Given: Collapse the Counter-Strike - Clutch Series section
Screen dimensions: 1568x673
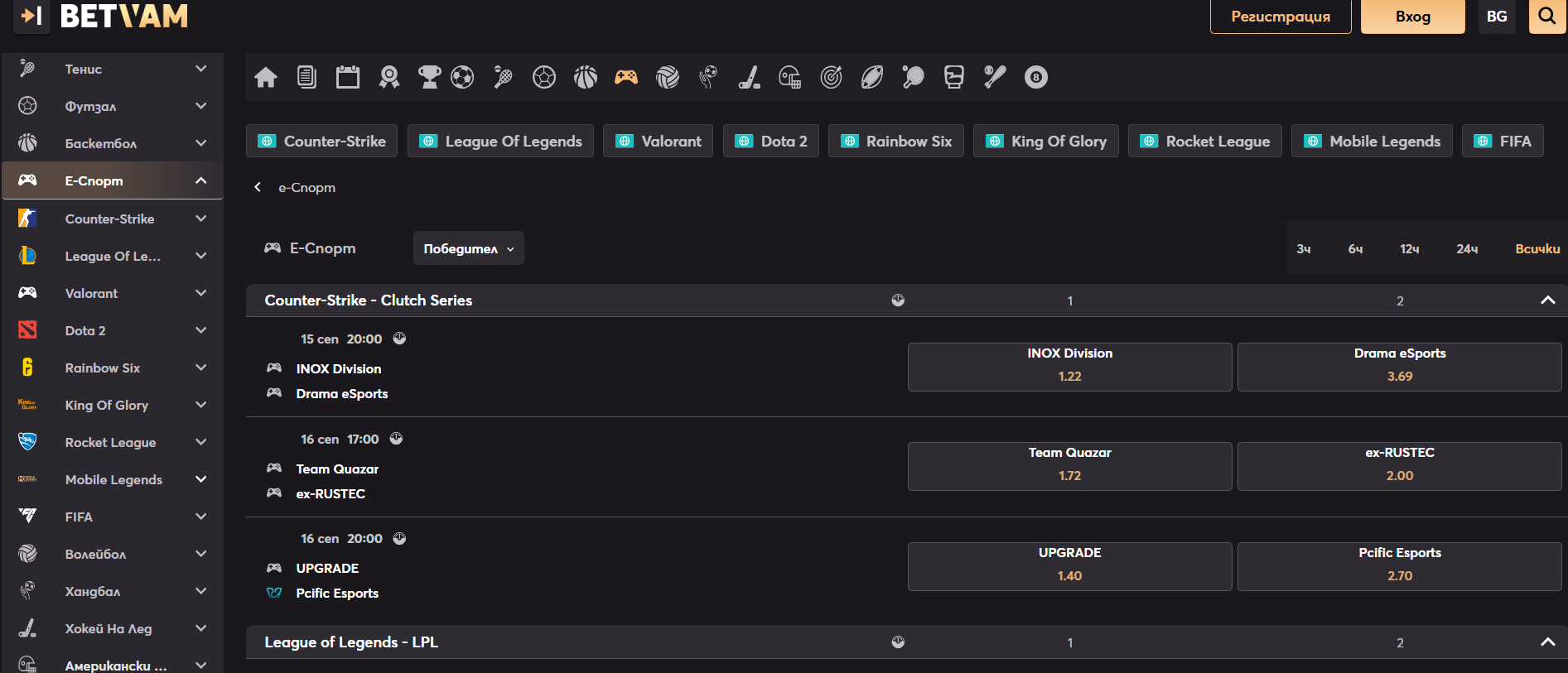Looking at the screenshot, I should click(1547, 300).
